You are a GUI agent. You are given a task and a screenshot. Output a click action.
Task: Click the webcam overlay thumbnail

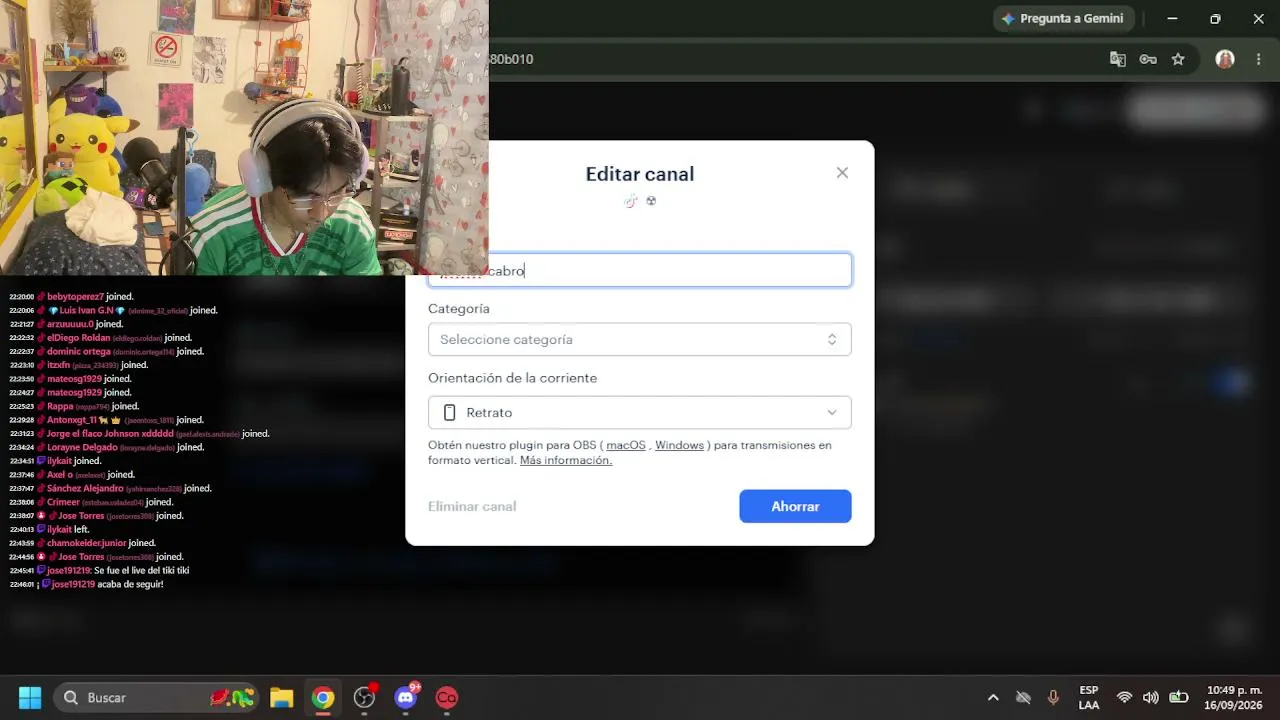244,137
